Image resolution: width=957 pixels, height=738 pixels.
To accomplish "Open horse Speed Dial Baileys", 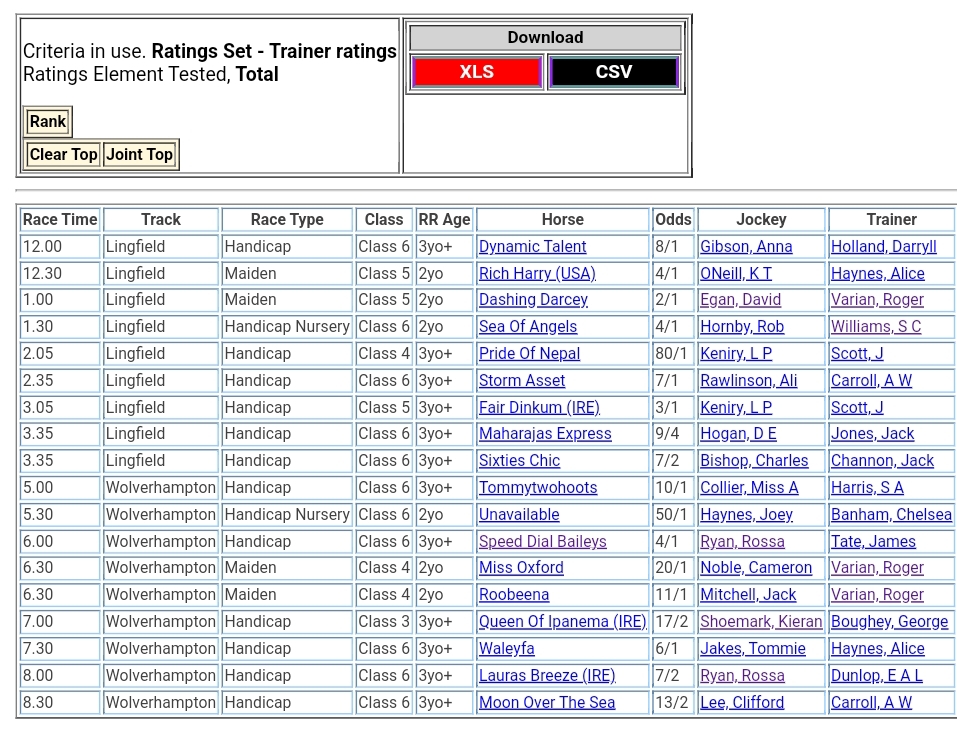I will click(x=542, y=542).
